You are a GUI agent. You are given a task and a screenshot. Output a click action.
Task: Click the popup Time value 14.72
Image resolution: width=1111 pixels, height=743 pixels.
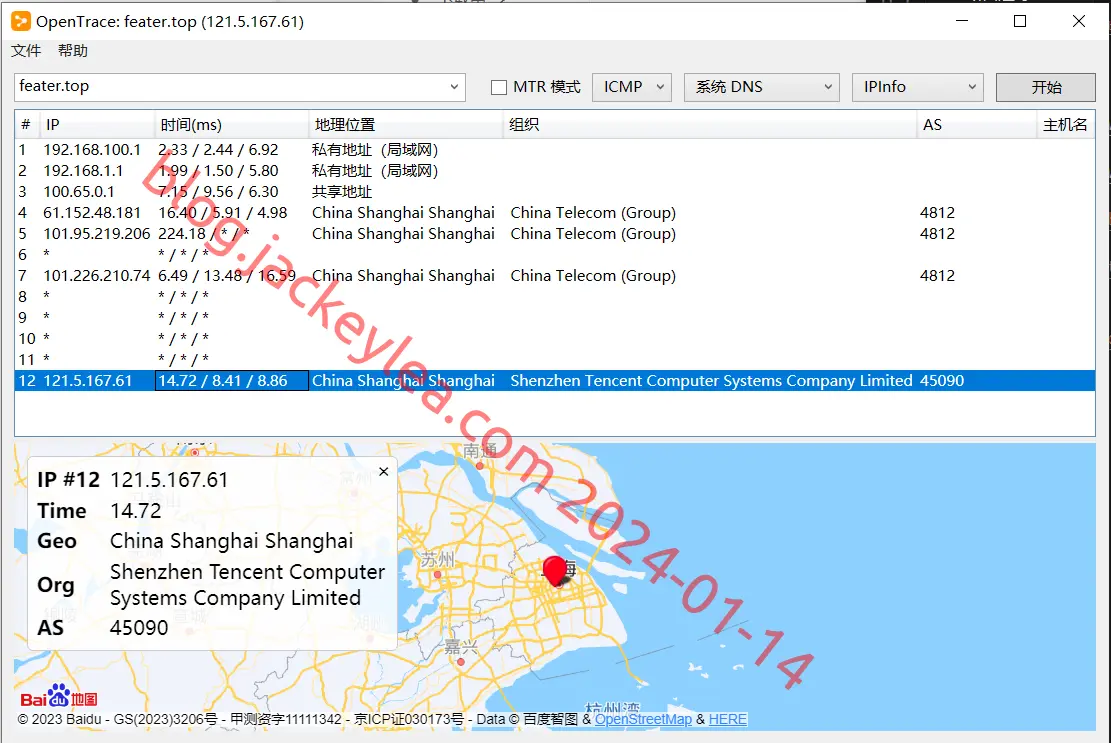pos(135,511)
